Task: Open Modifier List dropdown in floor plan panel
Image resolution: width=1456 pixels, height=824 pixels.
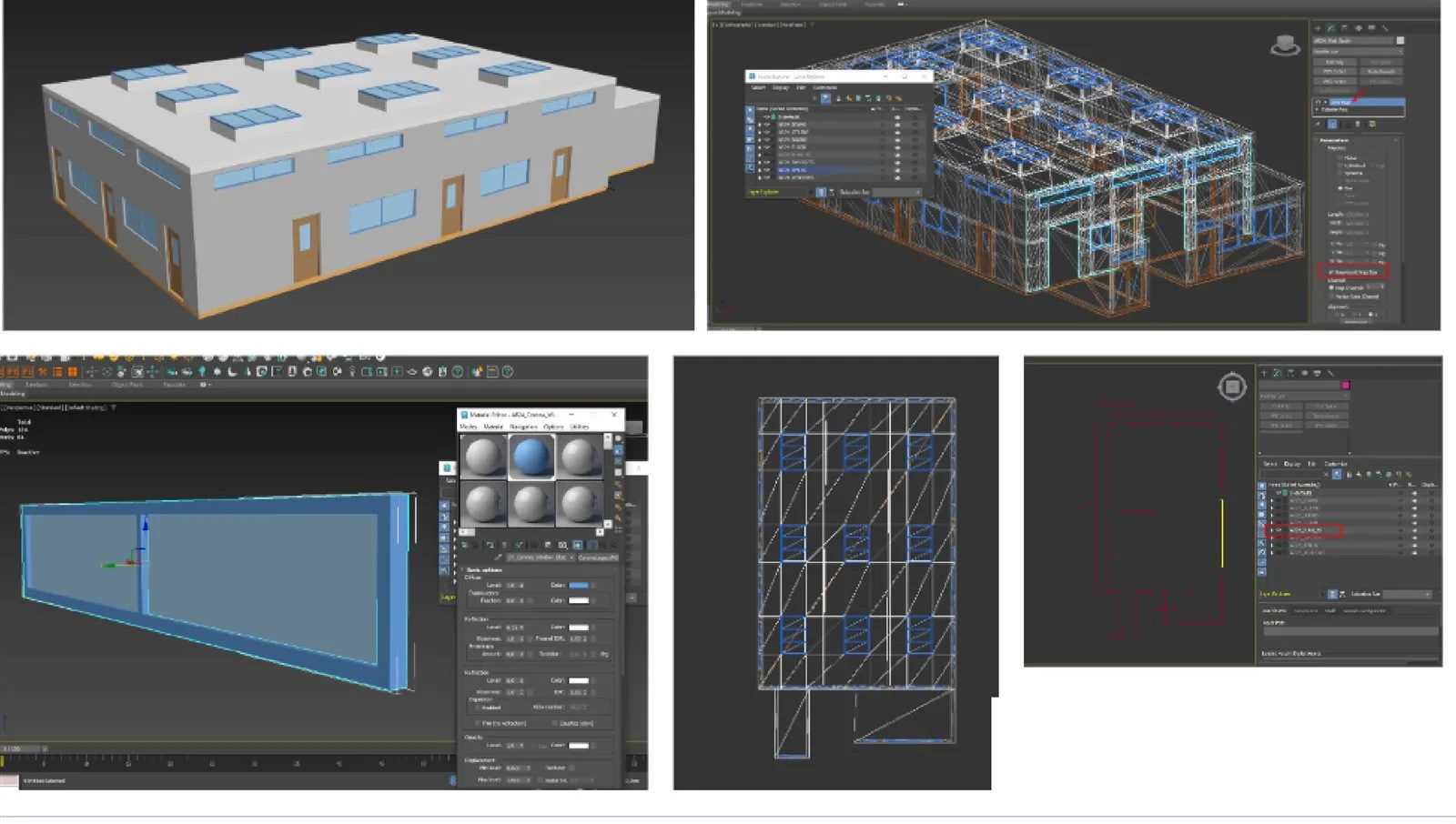Action: click(x=1305, y=397)
